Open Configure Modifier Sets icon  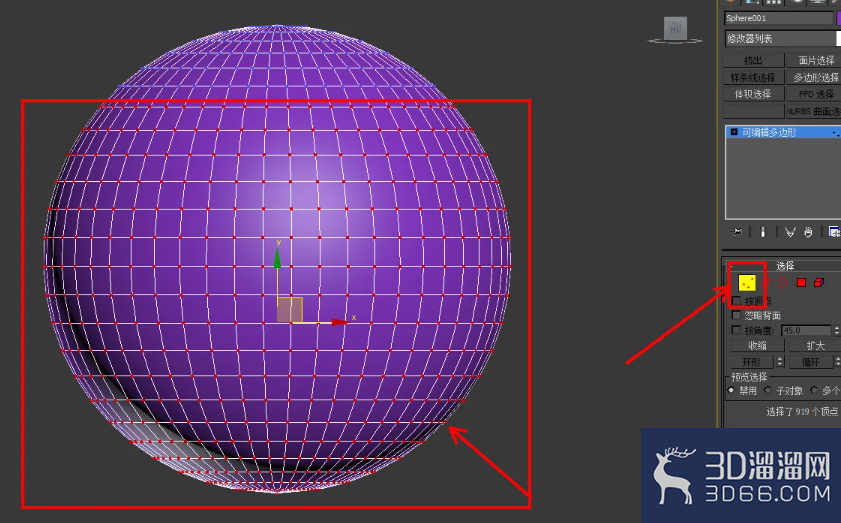click(834, 232)
